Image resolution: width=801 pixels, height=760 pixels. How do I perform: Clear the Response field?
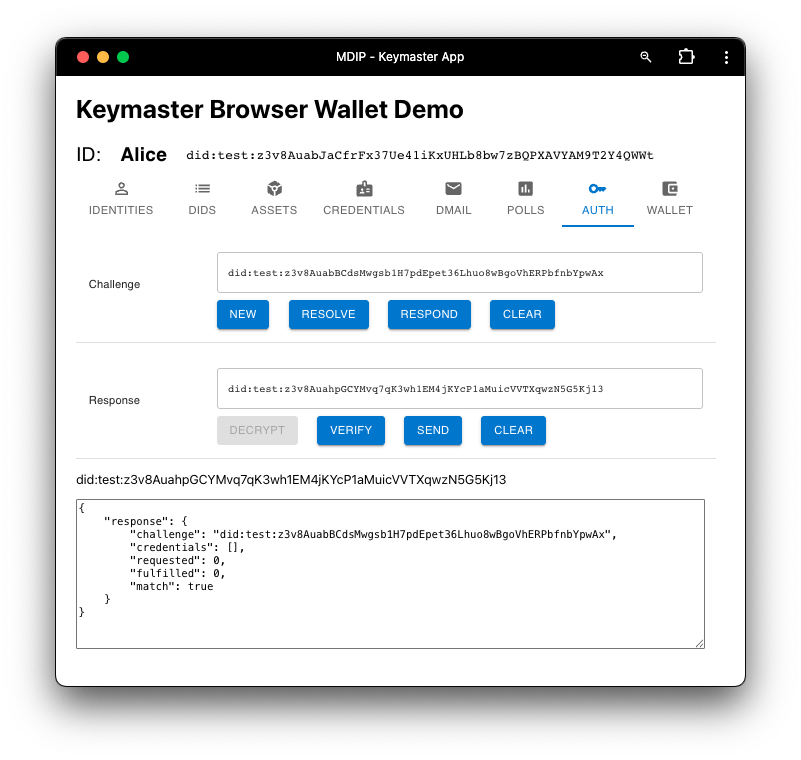coord(513,430)
